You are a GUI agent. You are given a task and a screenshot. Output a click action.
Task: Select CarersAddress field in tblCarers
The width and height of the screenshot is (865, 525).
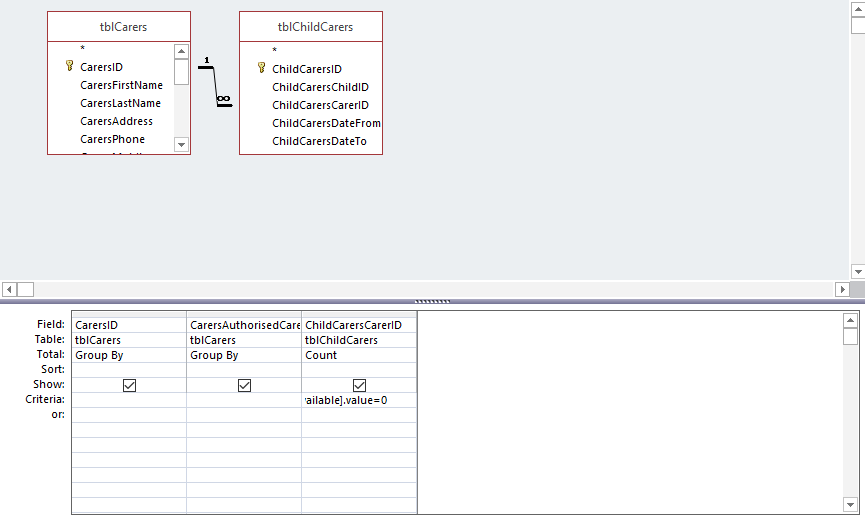pos(116,121)
